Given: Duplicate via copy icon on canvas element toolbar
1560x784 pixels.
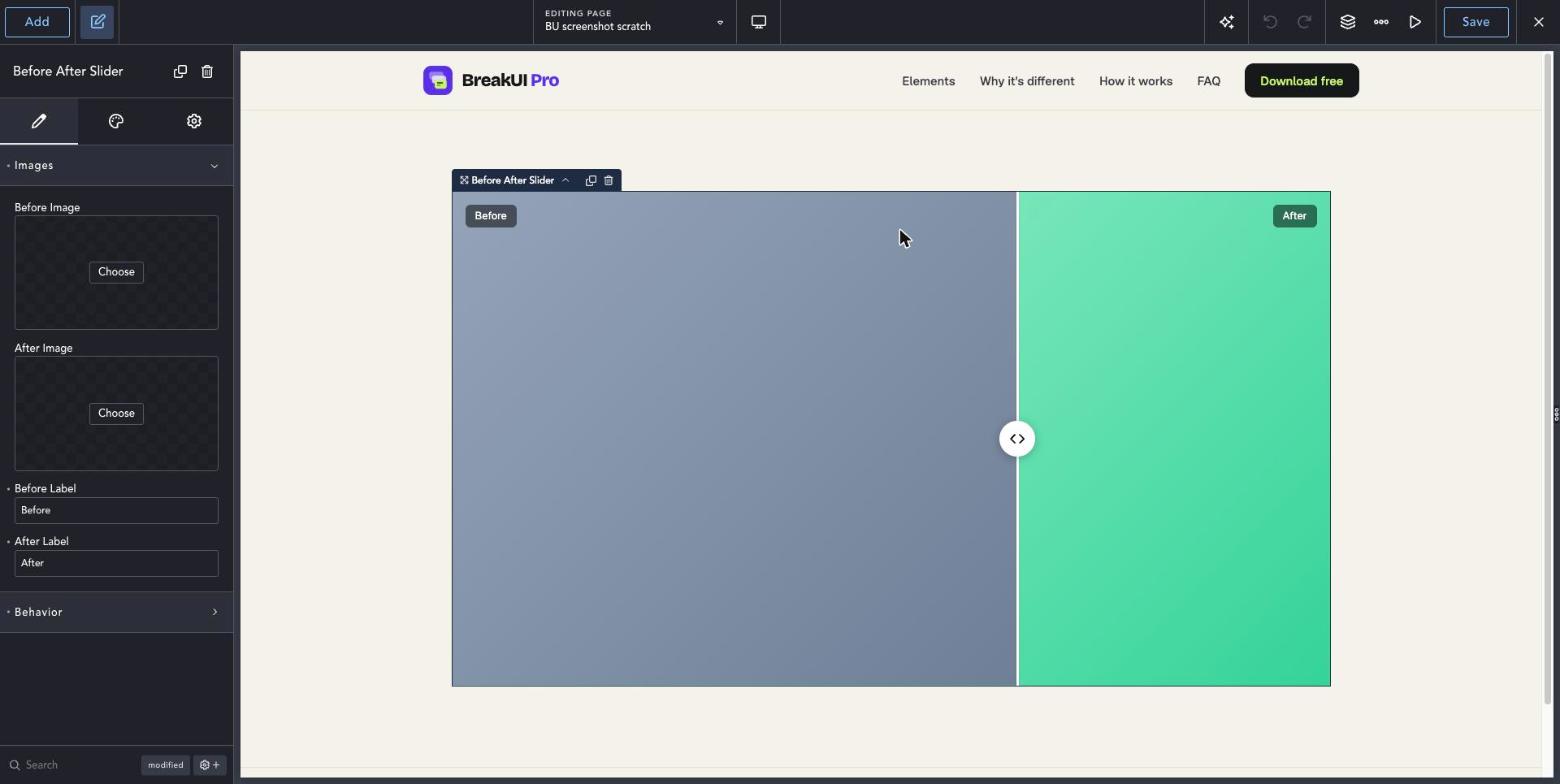Looking at the screenshot, I should pyautogui.click(x=591, y=181).
